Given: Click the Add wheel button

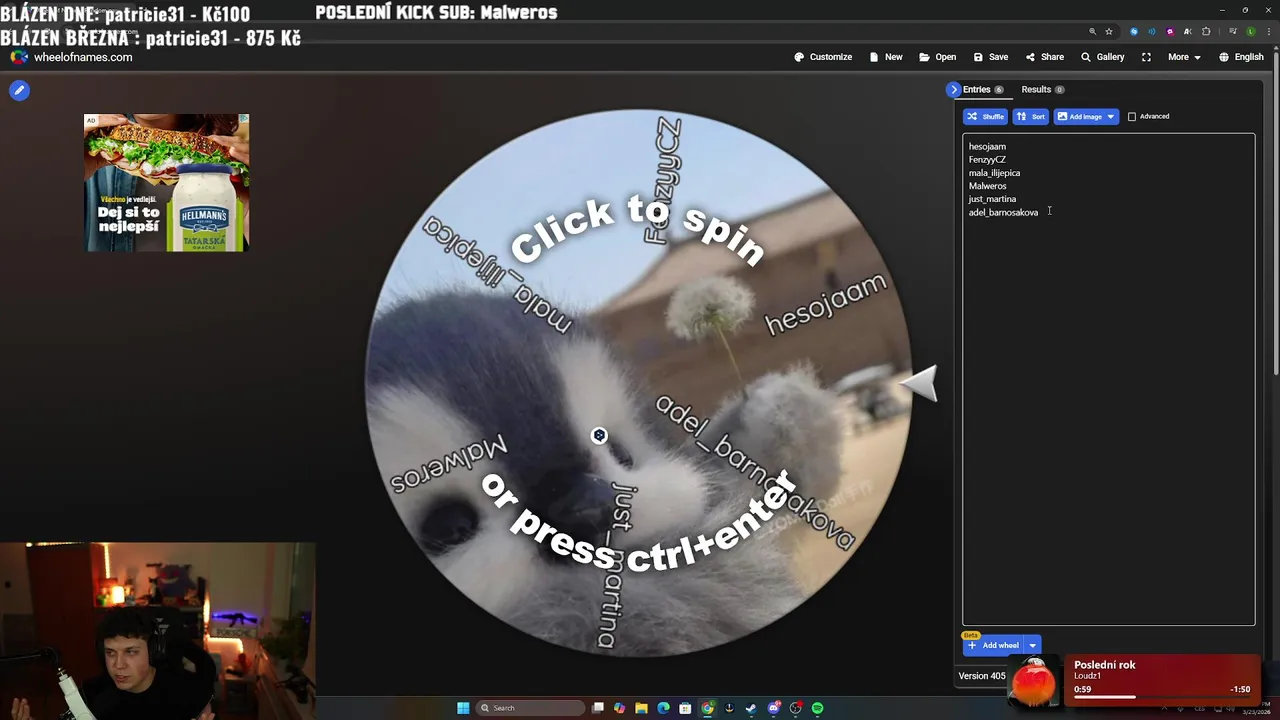Looking at the screenshot, I should tap(993, 646).
